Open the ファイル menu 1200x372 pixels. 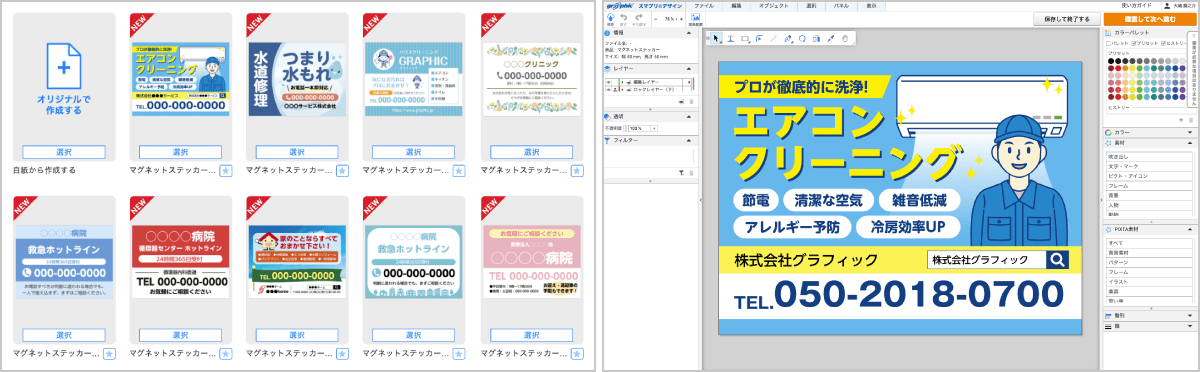tap(704, 6)
